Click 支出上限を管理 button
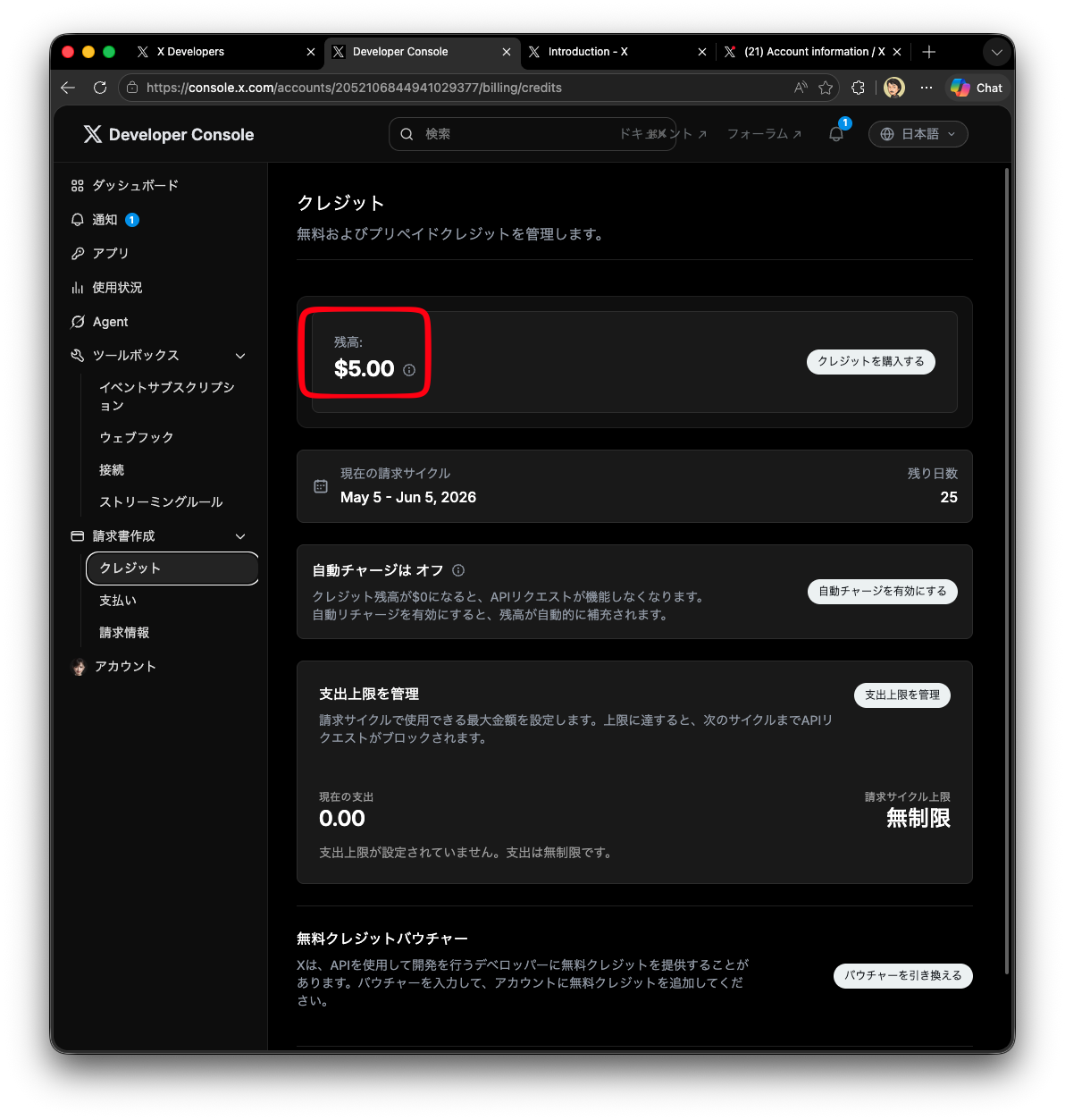This screenshot has width=1065, height=1120. [x=902, y=695]
